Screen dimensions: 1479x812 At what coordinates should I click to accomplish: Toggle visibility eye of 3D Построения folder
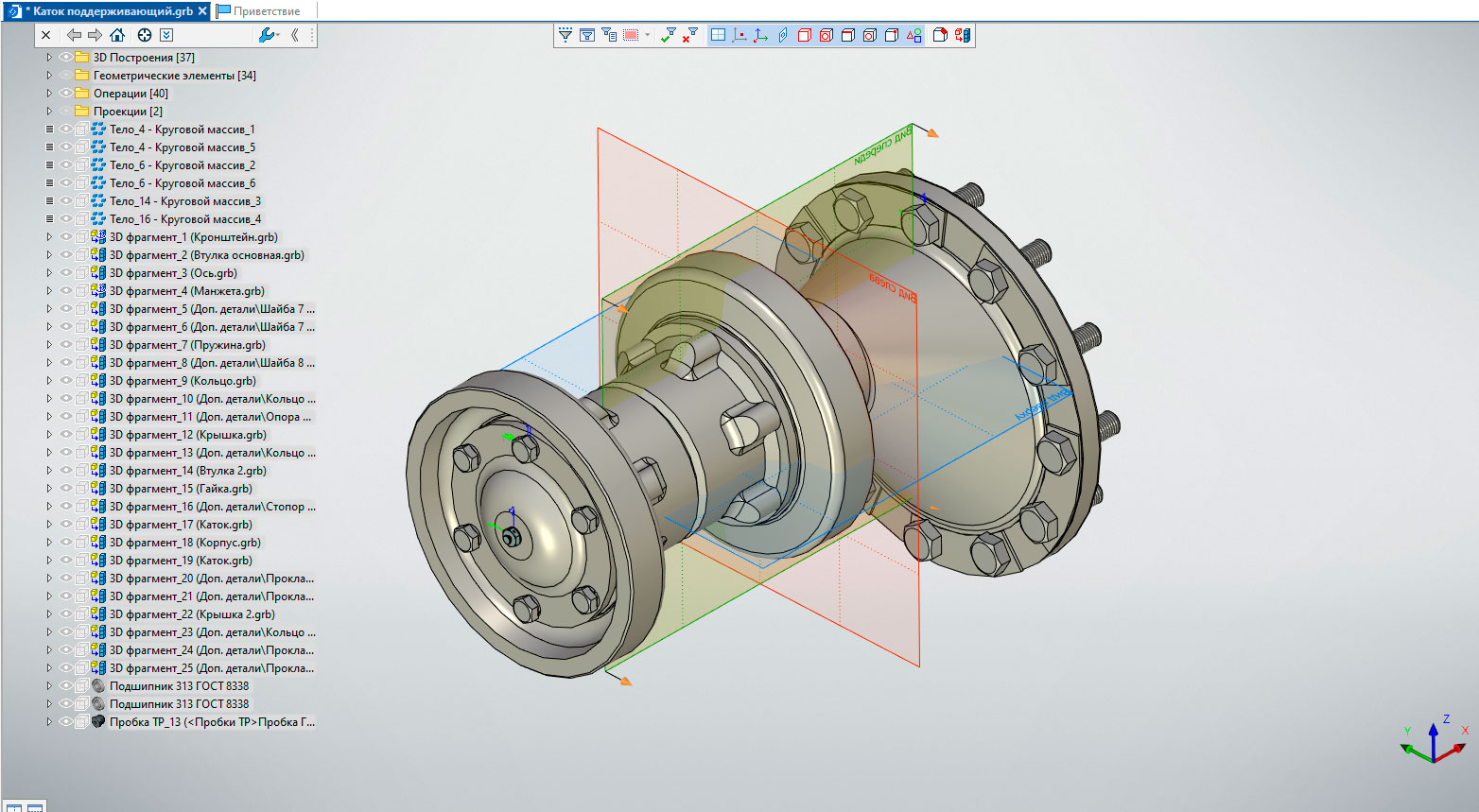pyautogui.click(x=65, y=58)
